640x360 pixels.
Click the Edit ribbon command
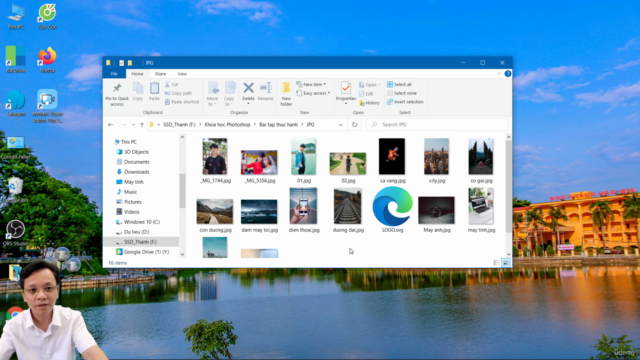click(366, 93)
